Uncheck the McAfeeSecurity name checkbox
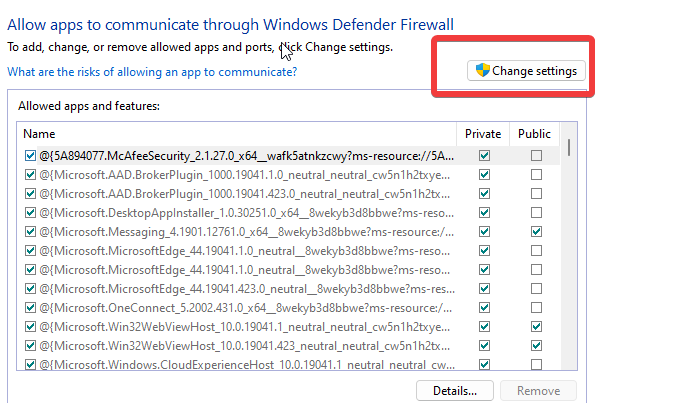Image resolution: width=688 pixels, height=403 pixels. coord(30,155)
